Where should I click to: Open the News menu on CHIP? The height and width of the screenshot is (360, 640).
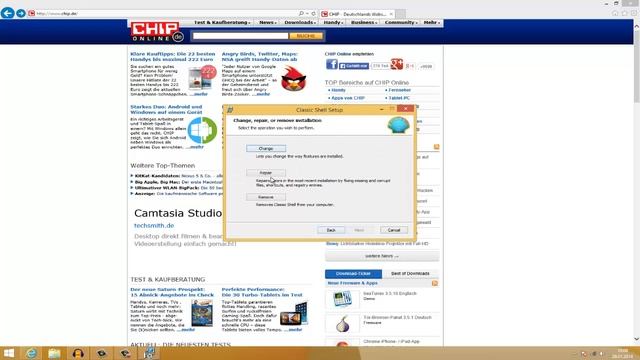click(x=268, y=22)
